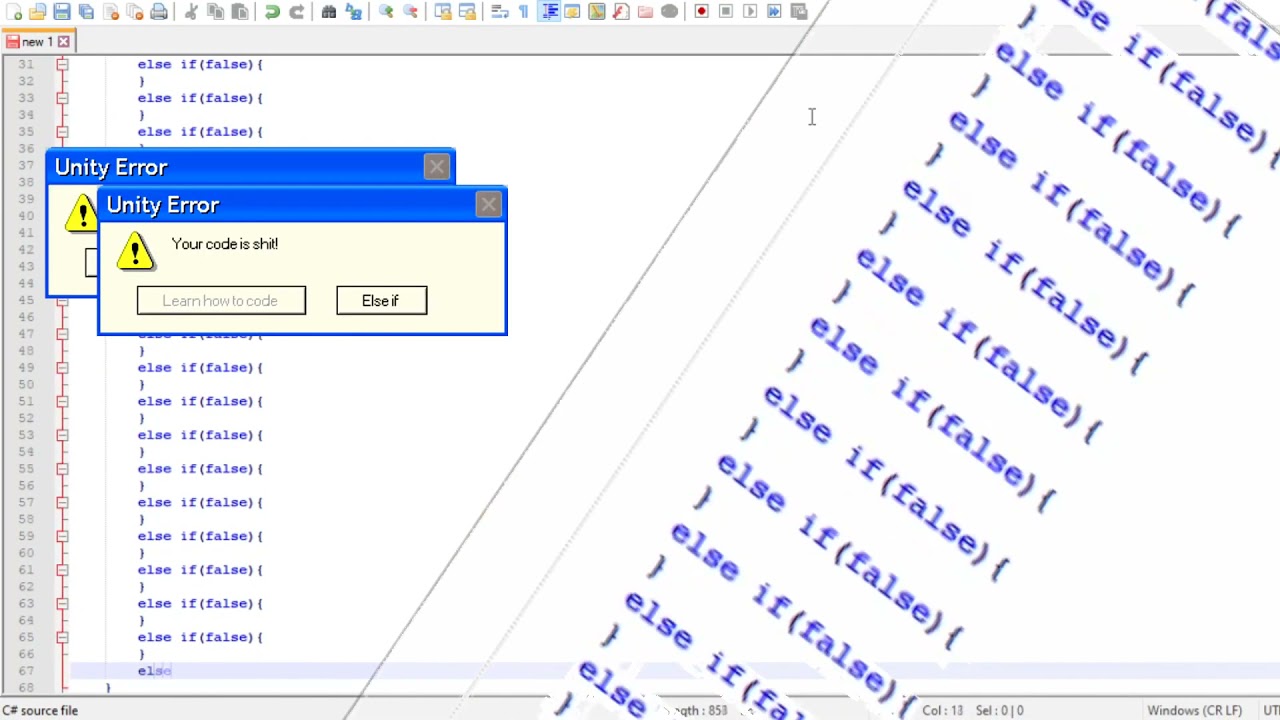Toggle synchronized vertical scrolling

click(443, 12)
